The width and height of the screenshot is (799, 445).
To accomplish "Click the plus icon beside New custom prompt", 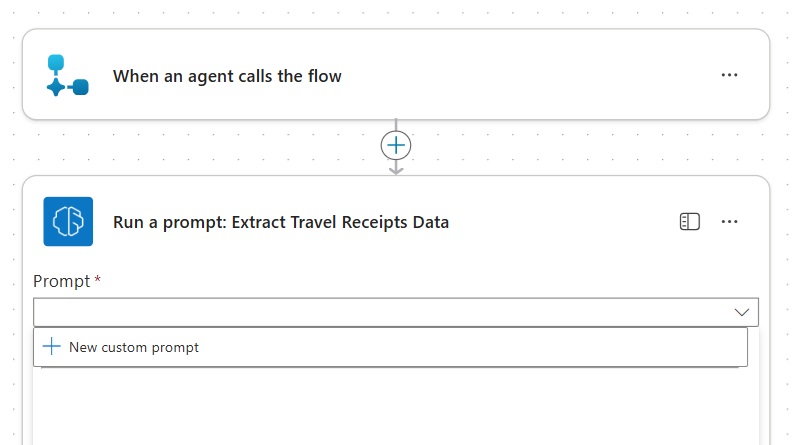I will [52, 347].
